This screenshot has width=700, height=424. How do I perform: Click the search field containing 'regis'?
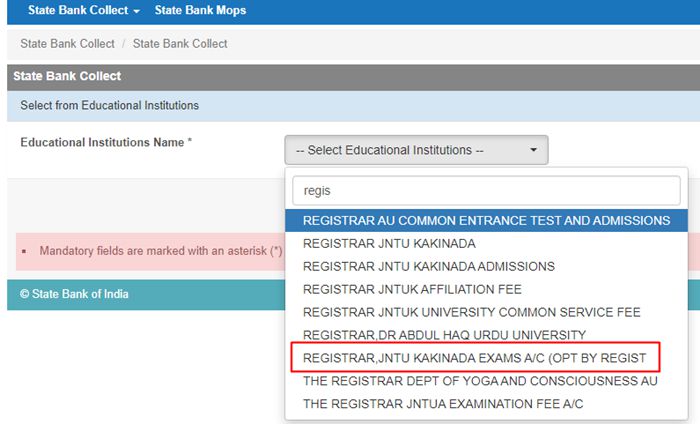click(487, 191)
